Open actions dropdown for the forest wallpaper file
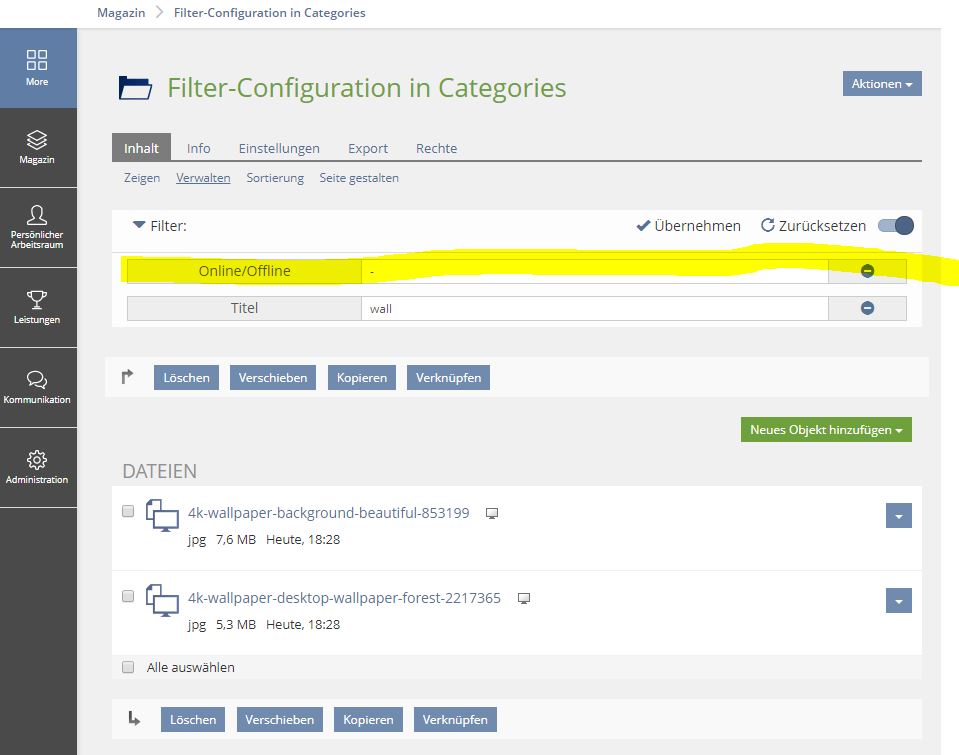The width and height of the screenshot is (959, 755). pos(898,600)
